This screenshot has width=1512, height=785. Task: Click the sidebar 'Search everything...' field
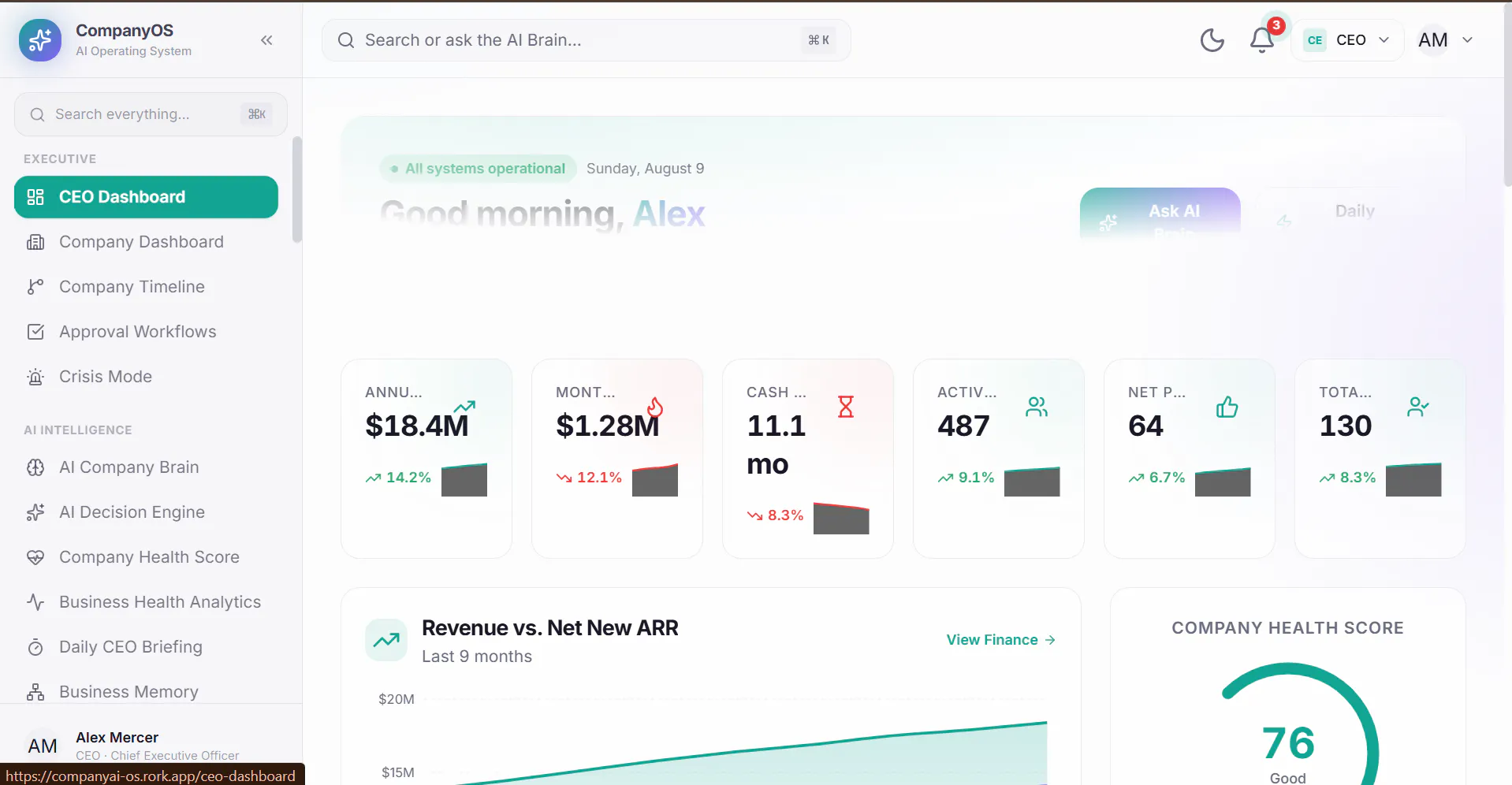[x=151, y=114]
